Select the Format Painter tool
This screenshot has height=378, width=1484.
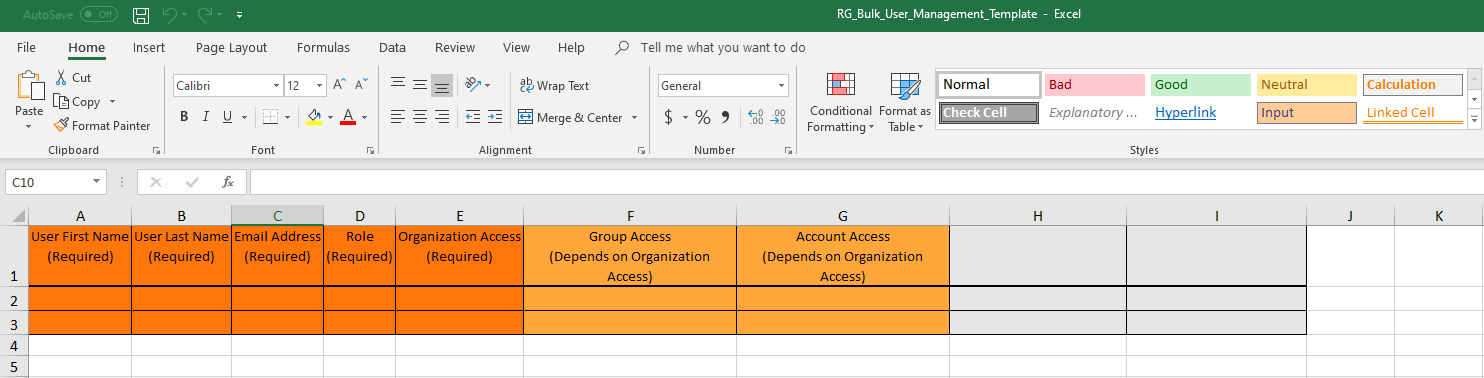pos(101,126)
